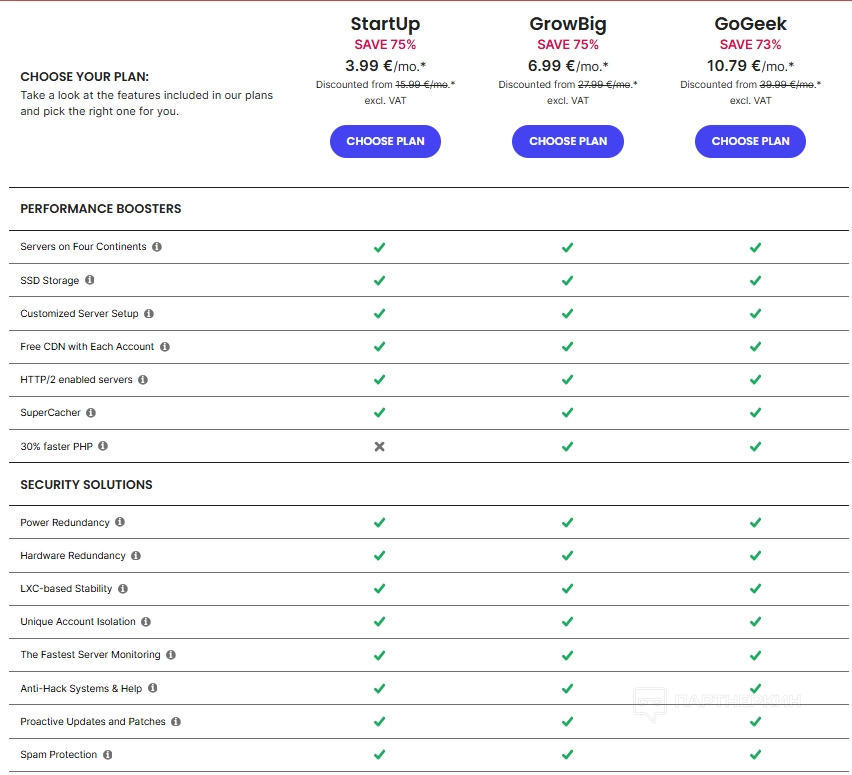Show info for Free CDN with Each Account
Screen dimensions: 852x775
[165, 347]
